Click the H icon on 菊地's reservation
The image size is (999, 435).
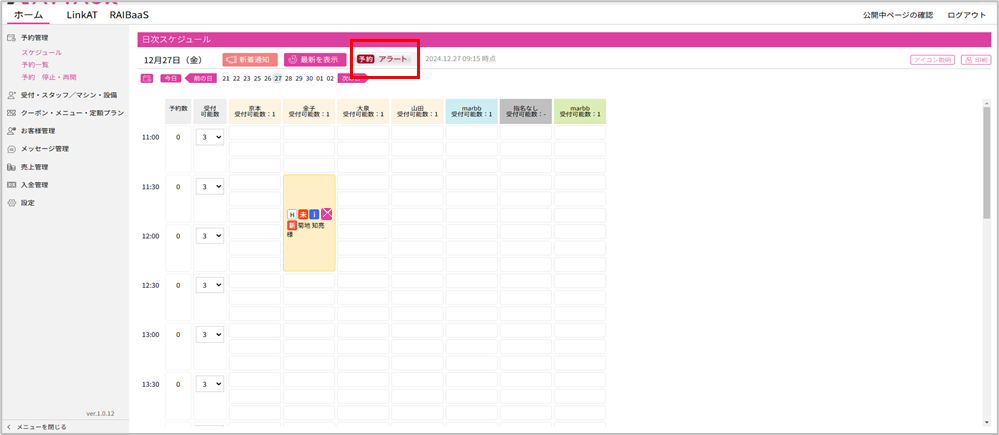click(292, 213)
